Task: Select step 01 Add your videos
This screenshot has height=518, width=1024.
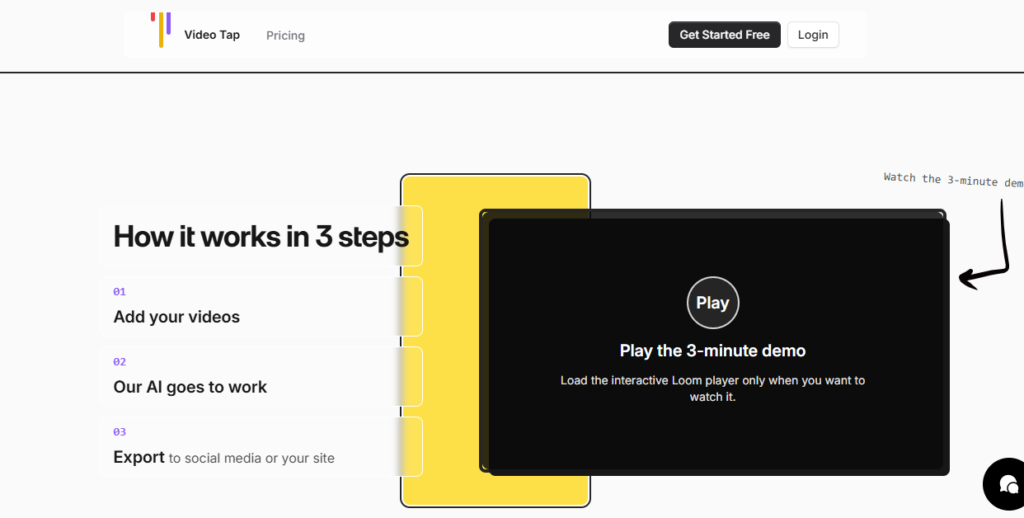Action: click(261, 306)
